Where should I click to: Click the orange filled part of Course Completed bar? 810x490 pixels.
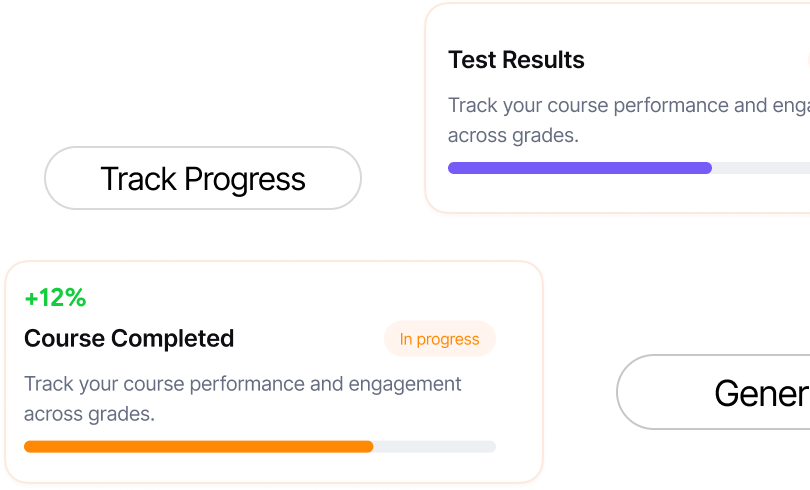pos(200,446)
